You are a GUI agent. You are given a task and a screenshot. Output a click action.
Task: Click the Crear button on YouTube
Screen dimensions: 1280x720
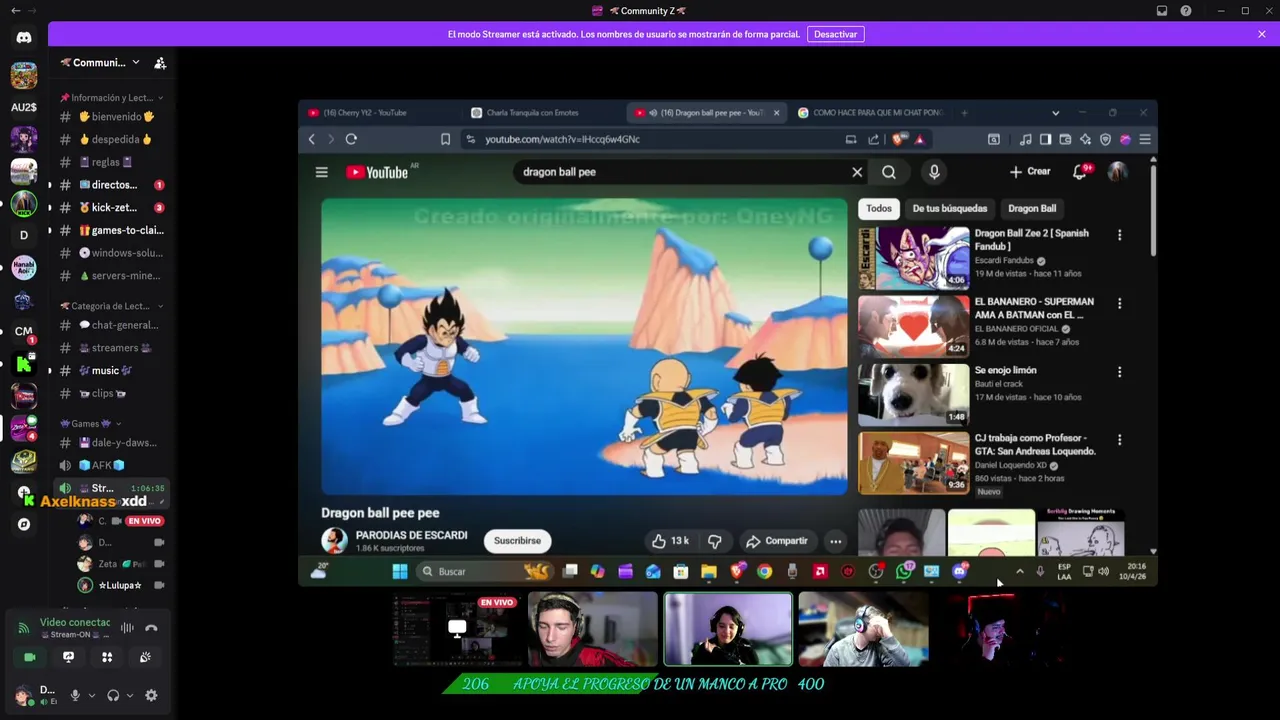pyautogui.click(x=1030, y=172)
